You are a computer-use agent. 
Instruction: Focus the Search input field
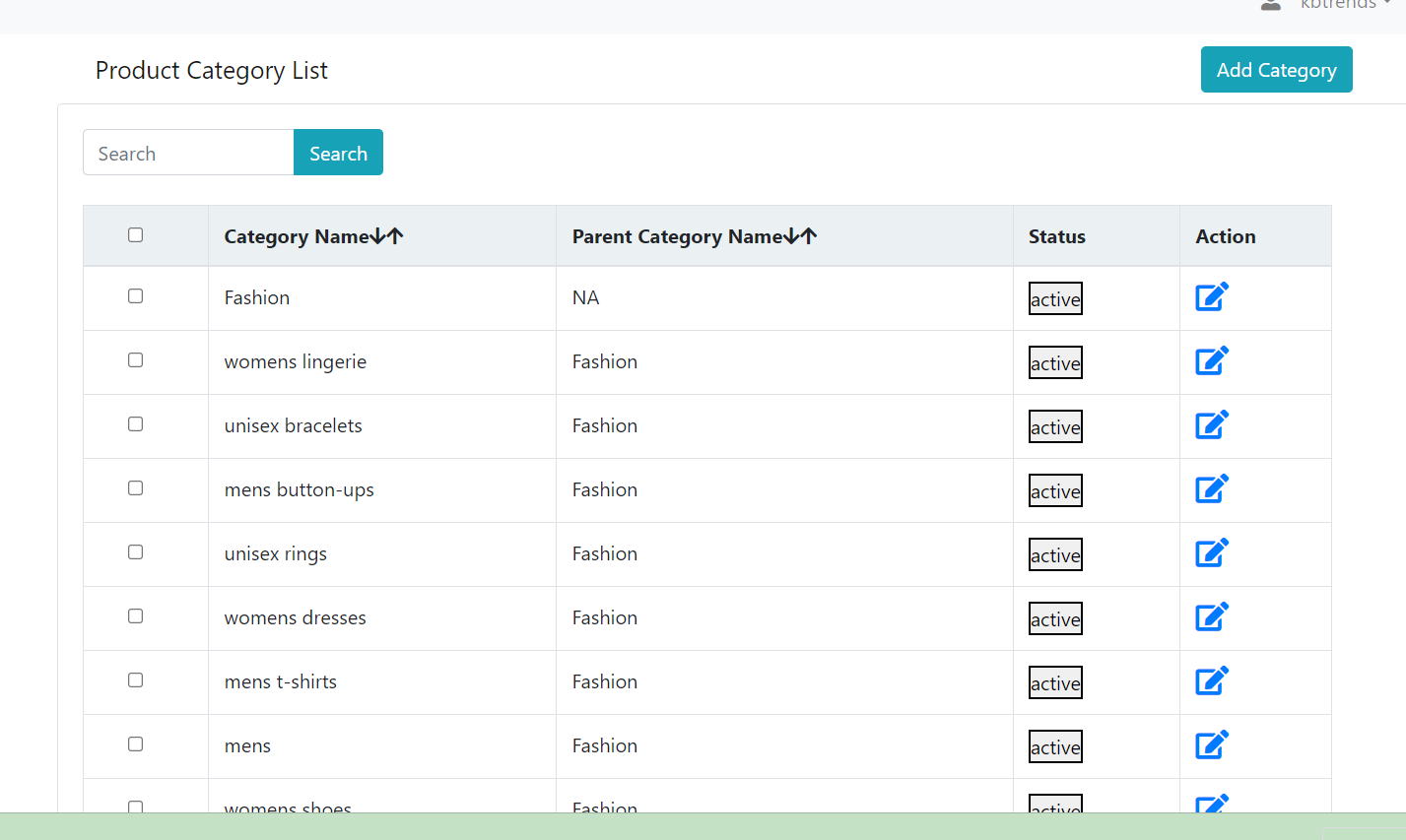188,153
